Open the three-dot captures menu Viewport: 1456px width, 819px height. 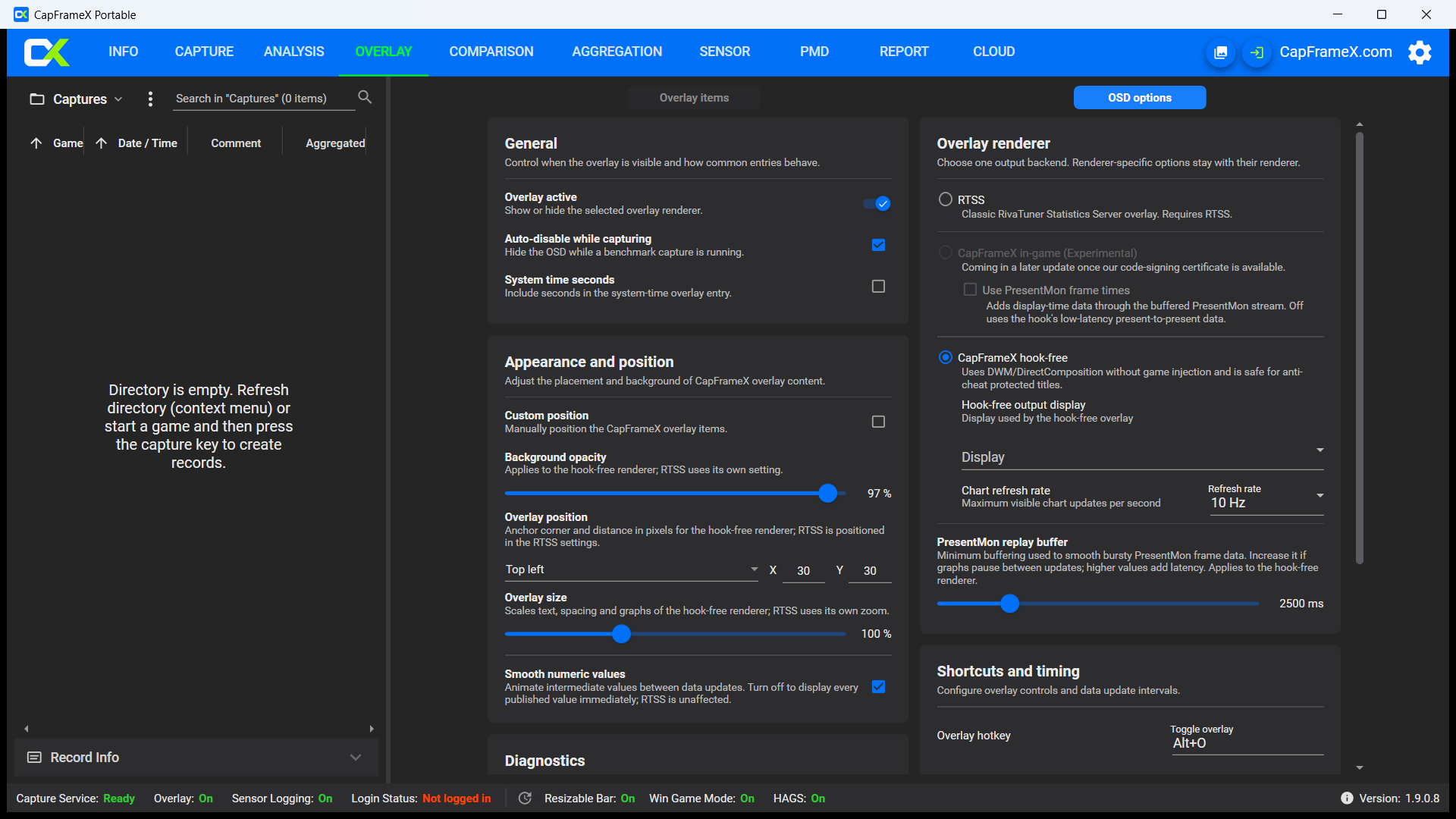[150, 99]
